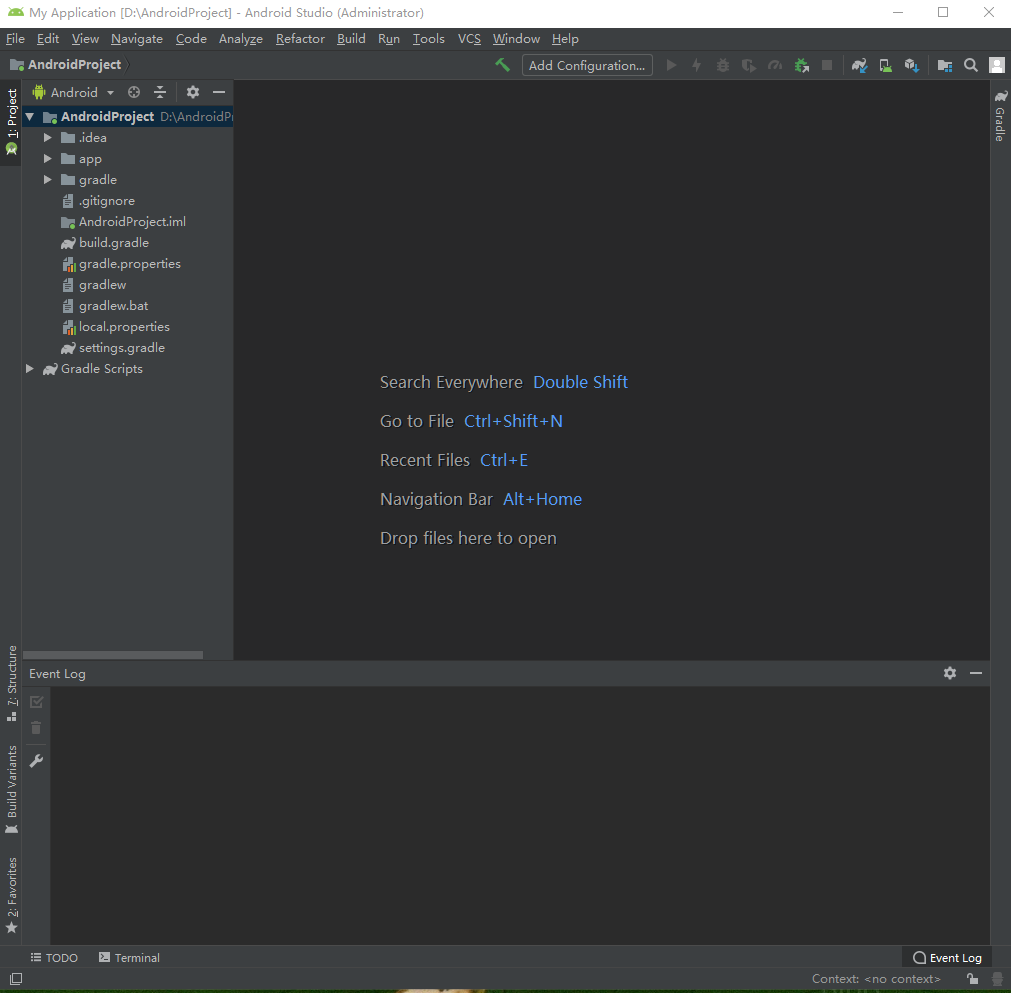Click the Make Project hammer icon

tap(502, 65)
